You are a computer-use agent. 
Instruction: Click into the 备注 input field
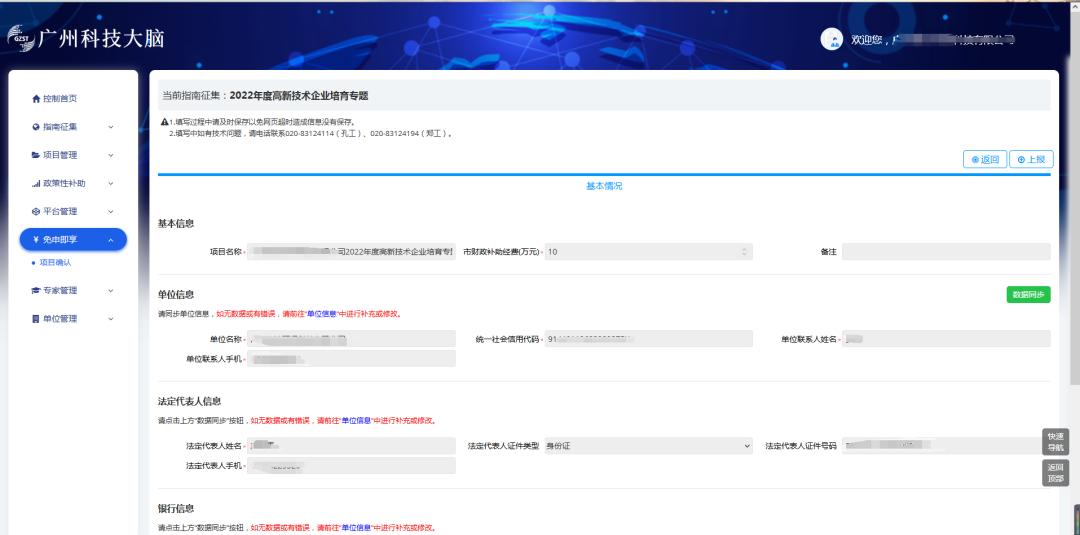pyautogui.click(x=945, y=252)
